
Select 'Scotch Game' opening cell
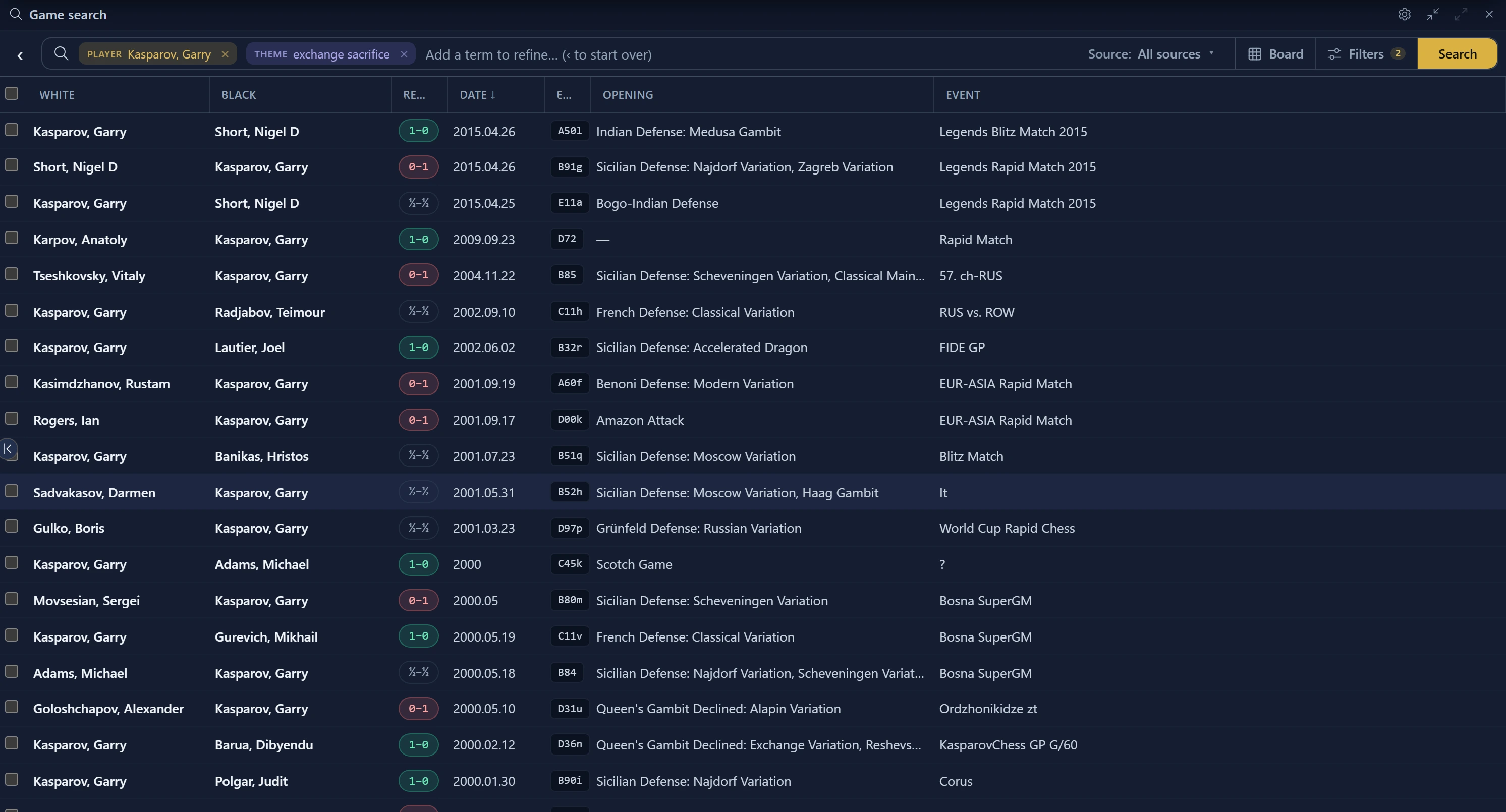tap(634, 564)
